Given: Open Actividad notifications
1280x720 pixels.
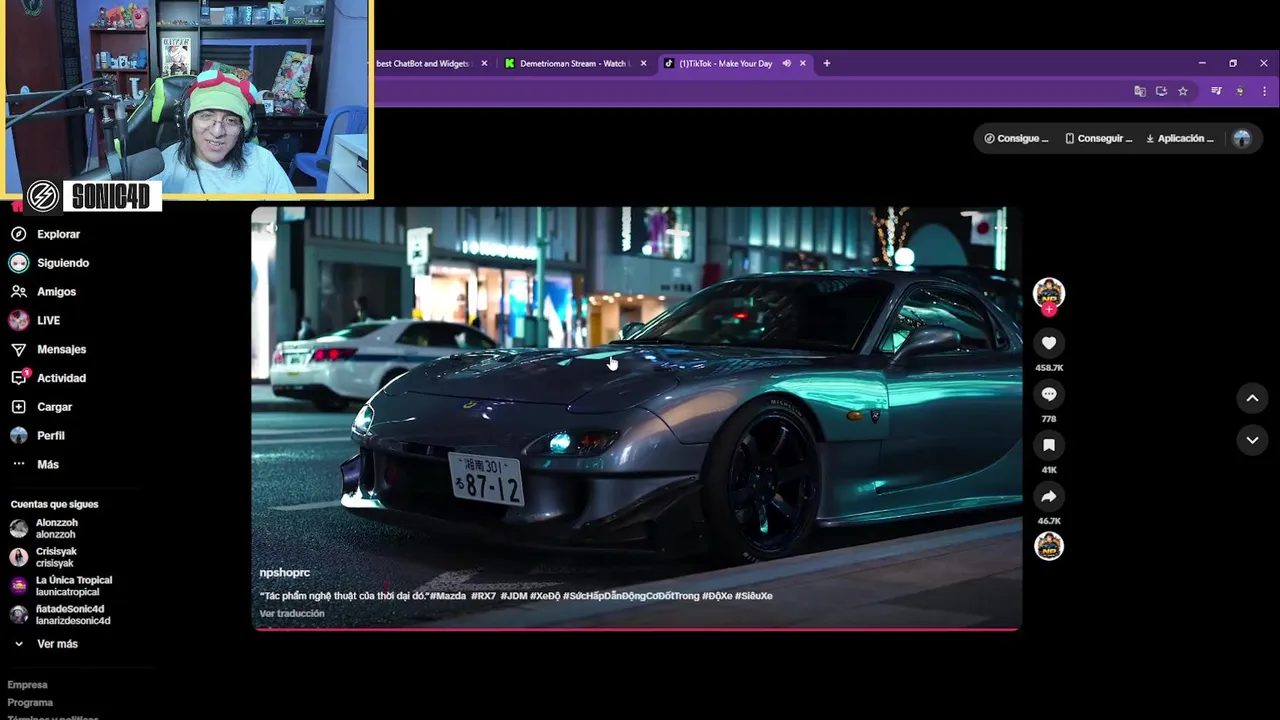Looking at the screenshot, I should pos(48,378).
